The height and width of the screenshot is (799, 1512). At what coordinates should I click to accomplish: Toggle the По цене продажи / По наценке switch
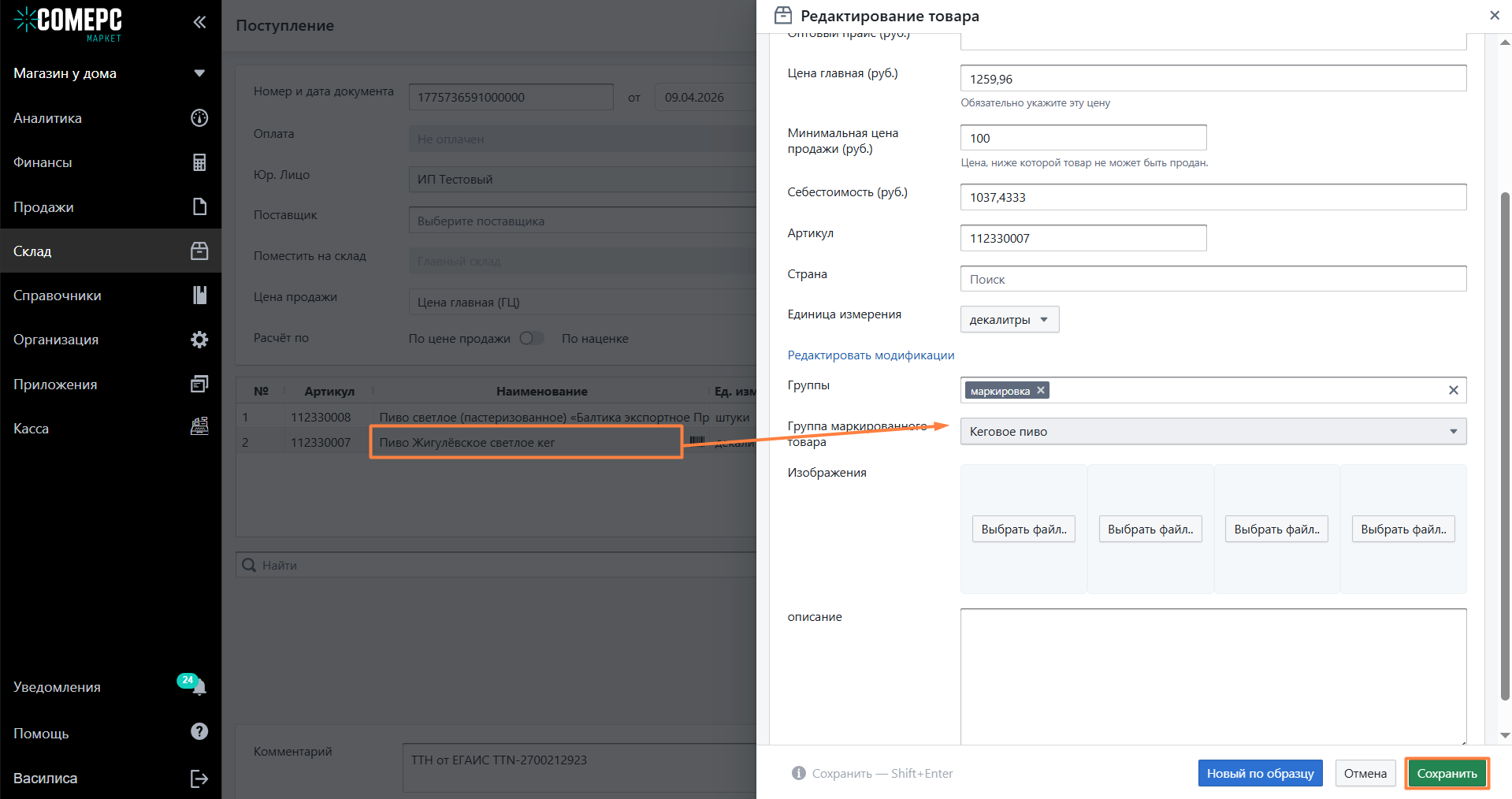point(532,338)
